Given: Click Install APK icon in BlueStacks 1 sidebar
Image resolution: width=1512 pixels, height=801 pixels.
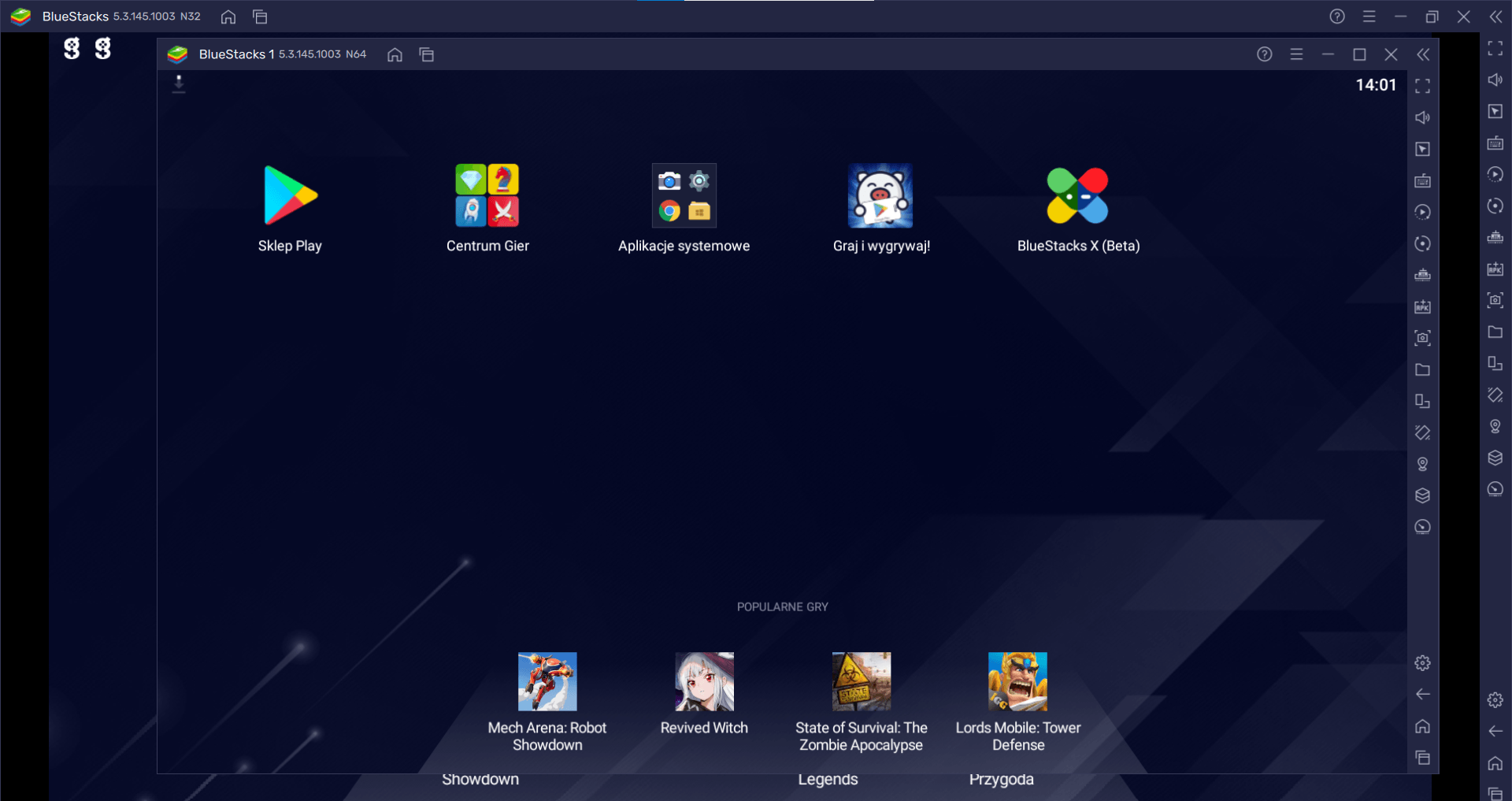Looking at the screenshot, I should [x=1422, y=306].
